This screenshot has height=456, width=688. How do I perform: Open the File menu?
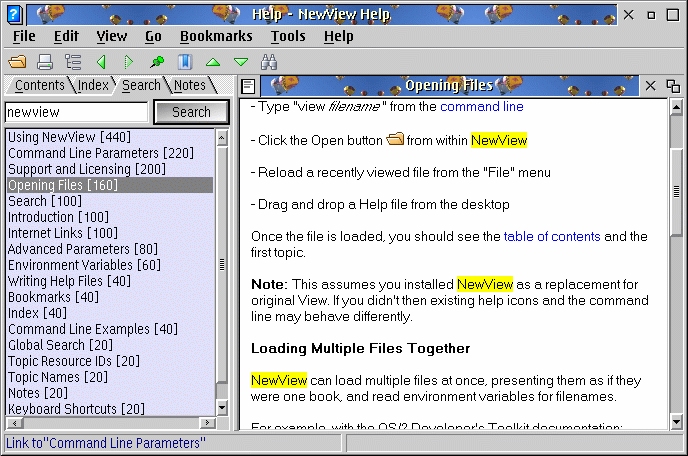tap(24, 36)
